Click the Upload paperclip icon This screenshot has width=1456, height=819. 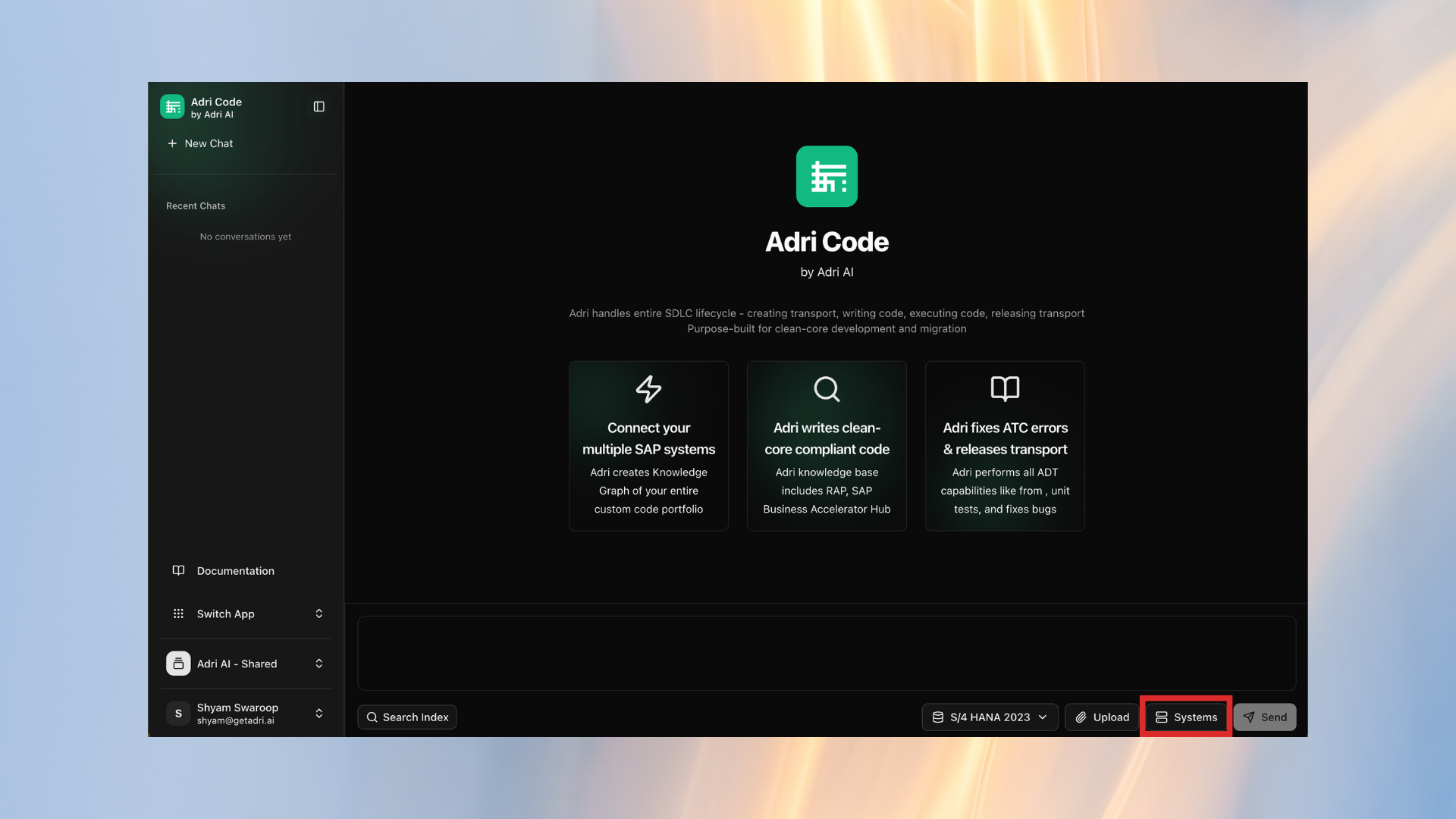pyautogui.click(x=1081, y=717)
